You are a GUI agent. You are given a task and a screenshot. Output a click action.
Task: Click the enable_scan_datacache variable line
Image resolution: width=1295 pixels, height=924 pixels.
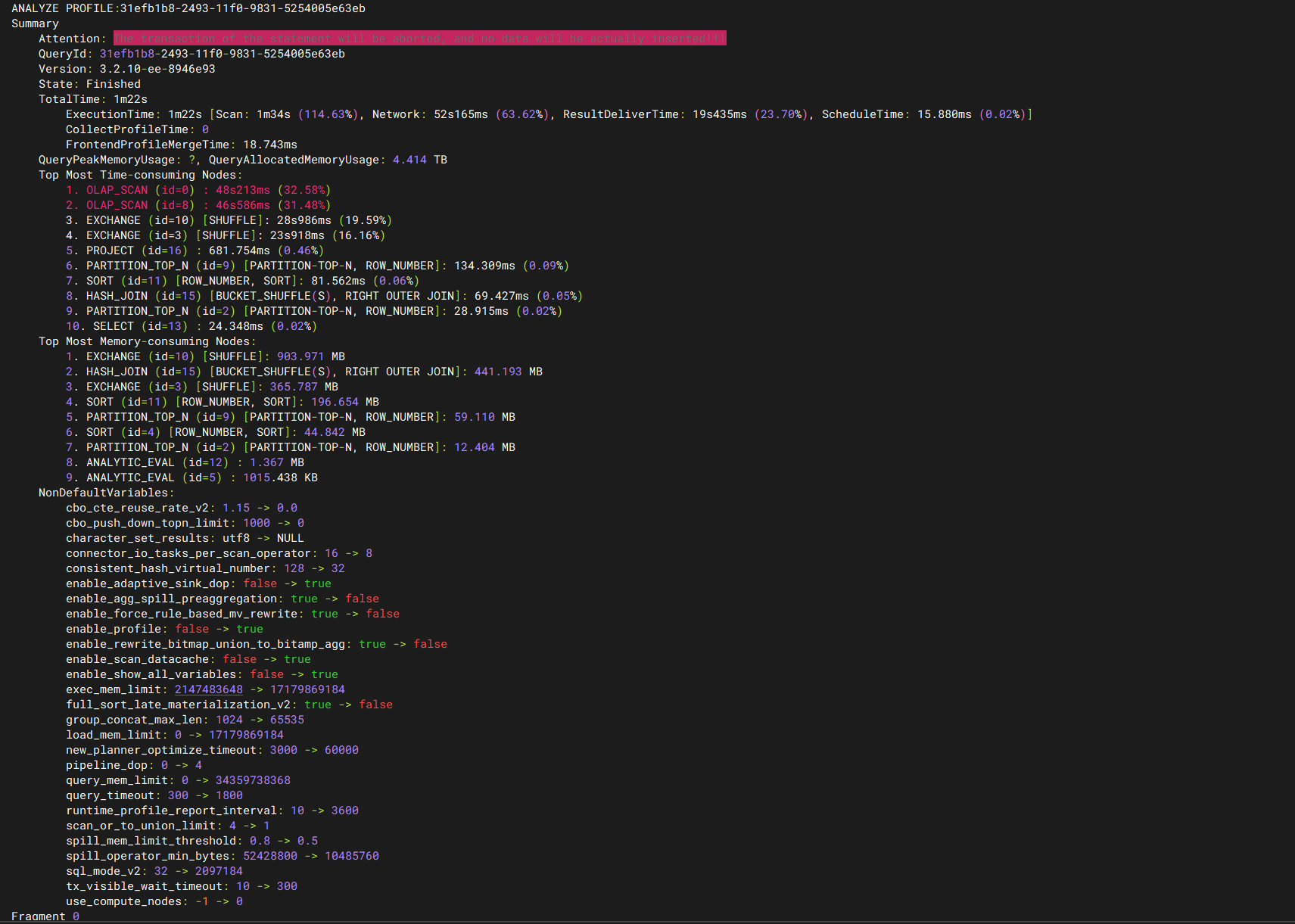click(x=188, y=659)
